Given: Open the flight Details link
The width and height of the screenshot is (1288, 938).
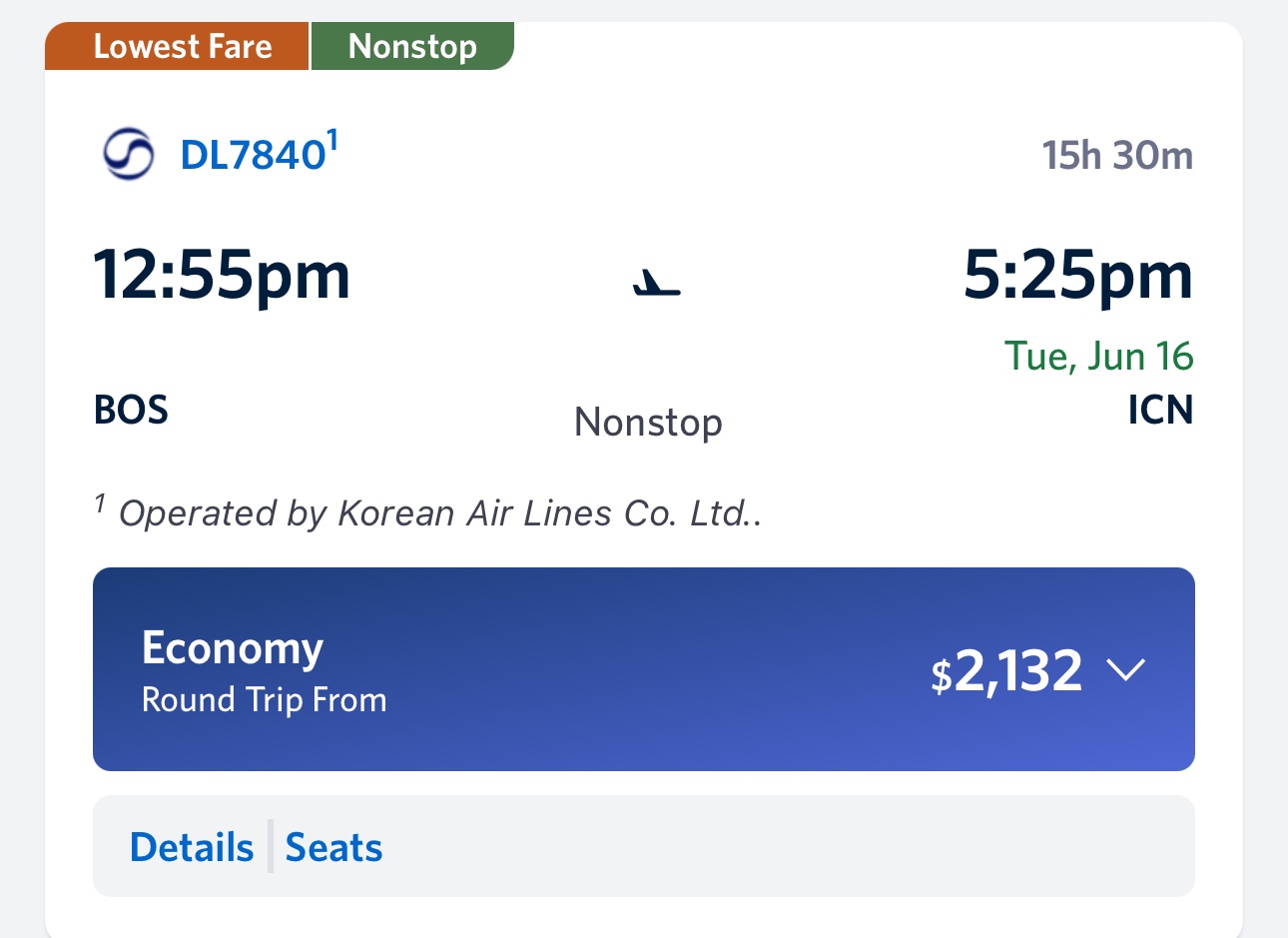Looking at the screenshot, I should point(192,847).
